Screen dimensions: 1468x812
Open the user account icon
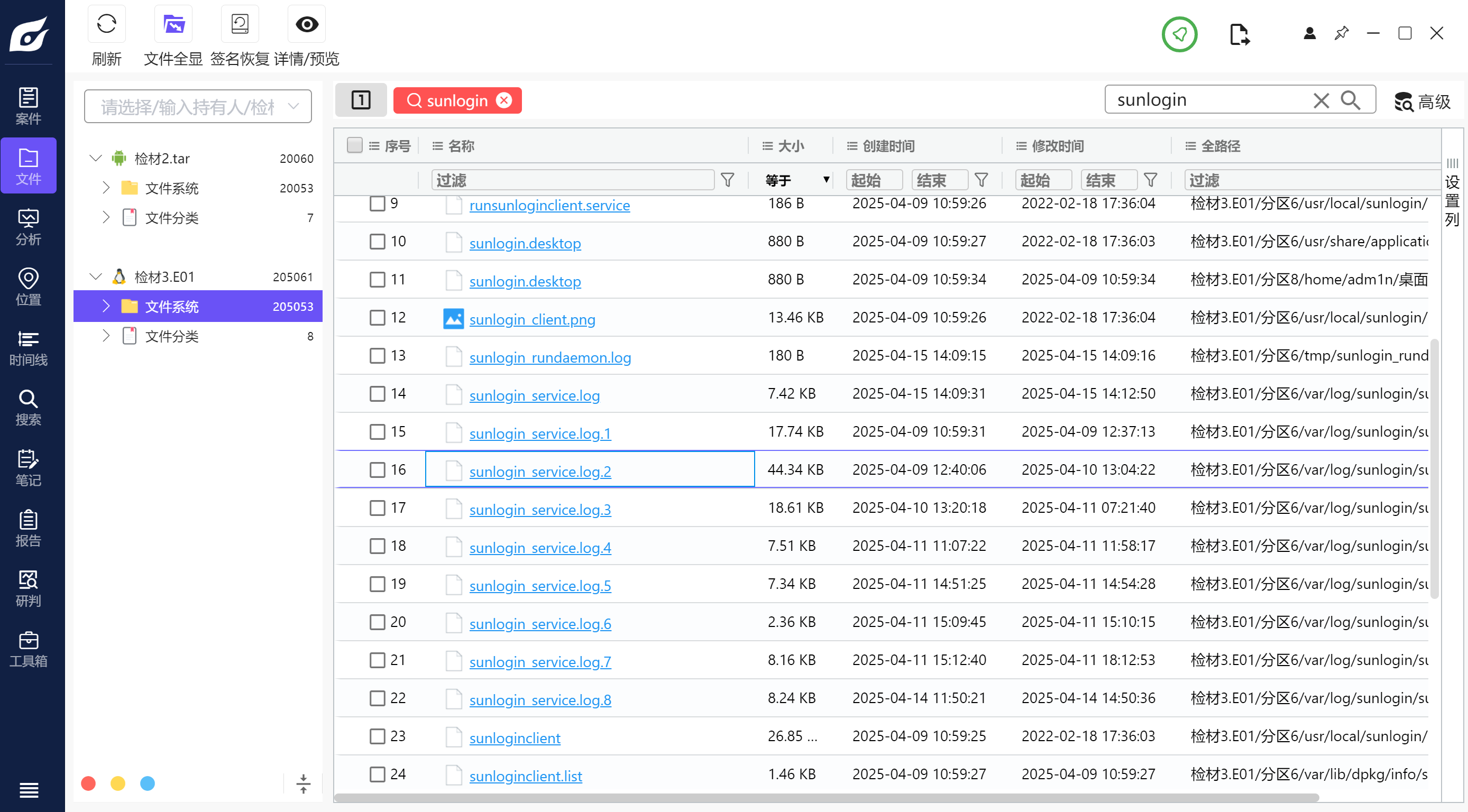click(x=1309, y=34)
